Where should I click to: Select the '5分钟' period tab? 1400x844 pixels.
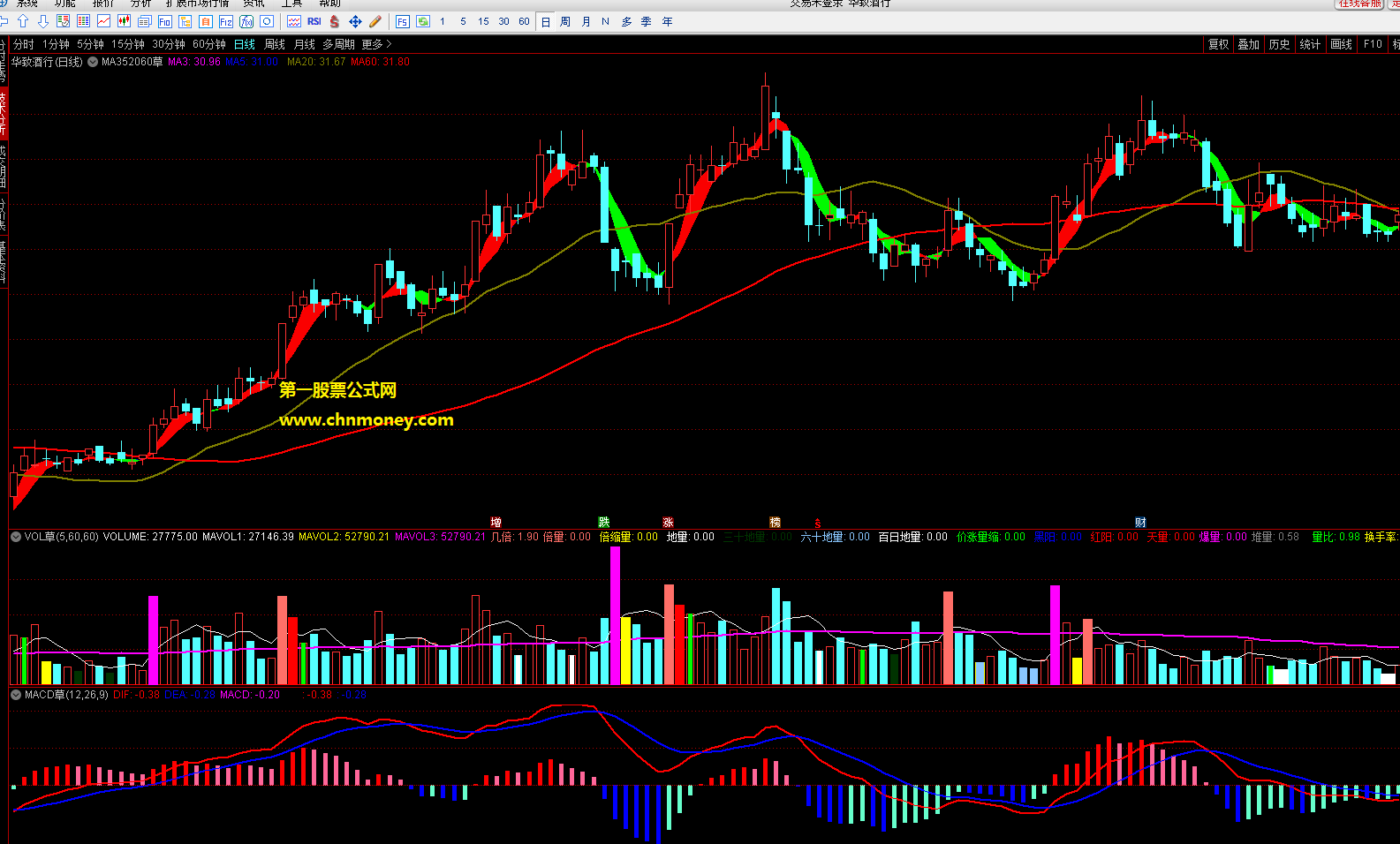point(90,44)
